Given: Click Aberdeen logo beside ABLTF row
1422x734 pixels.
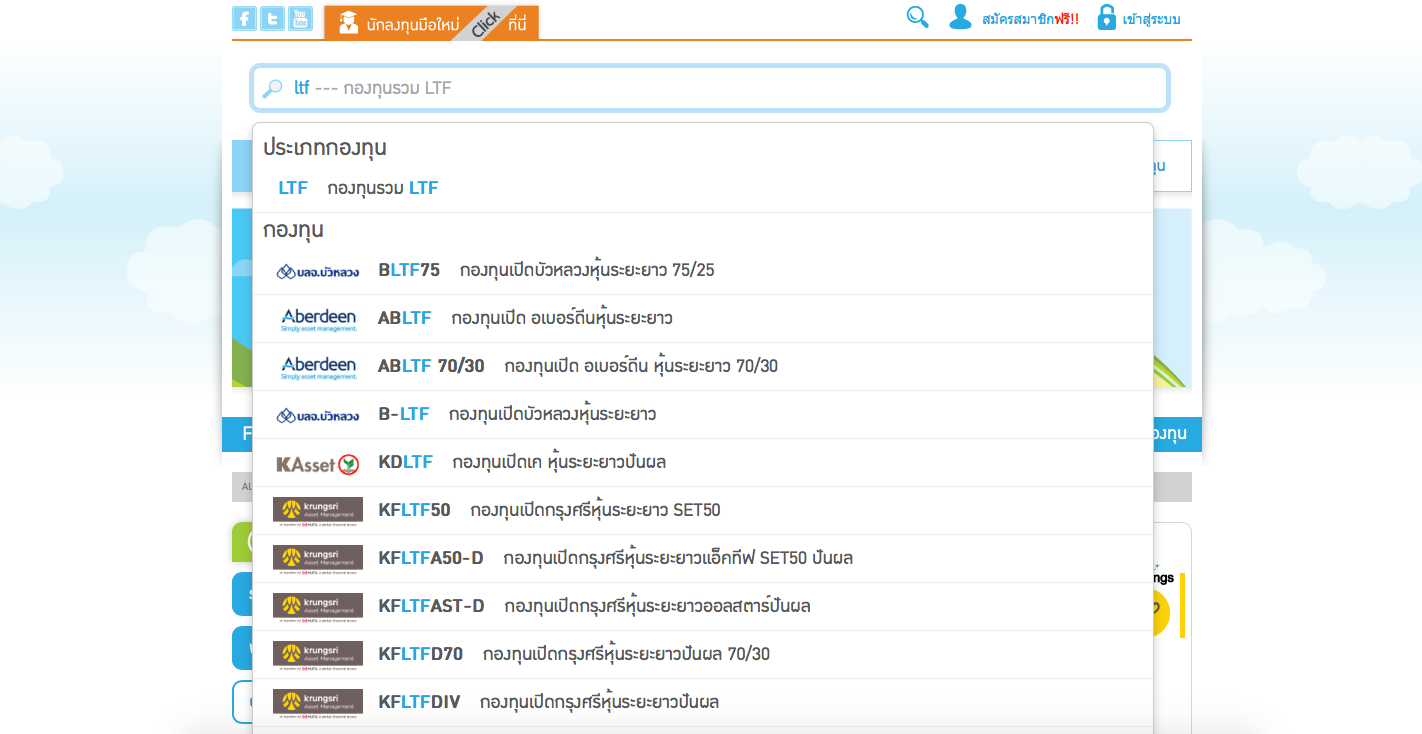Looking at the screenshot, I should tap(318, 319).
